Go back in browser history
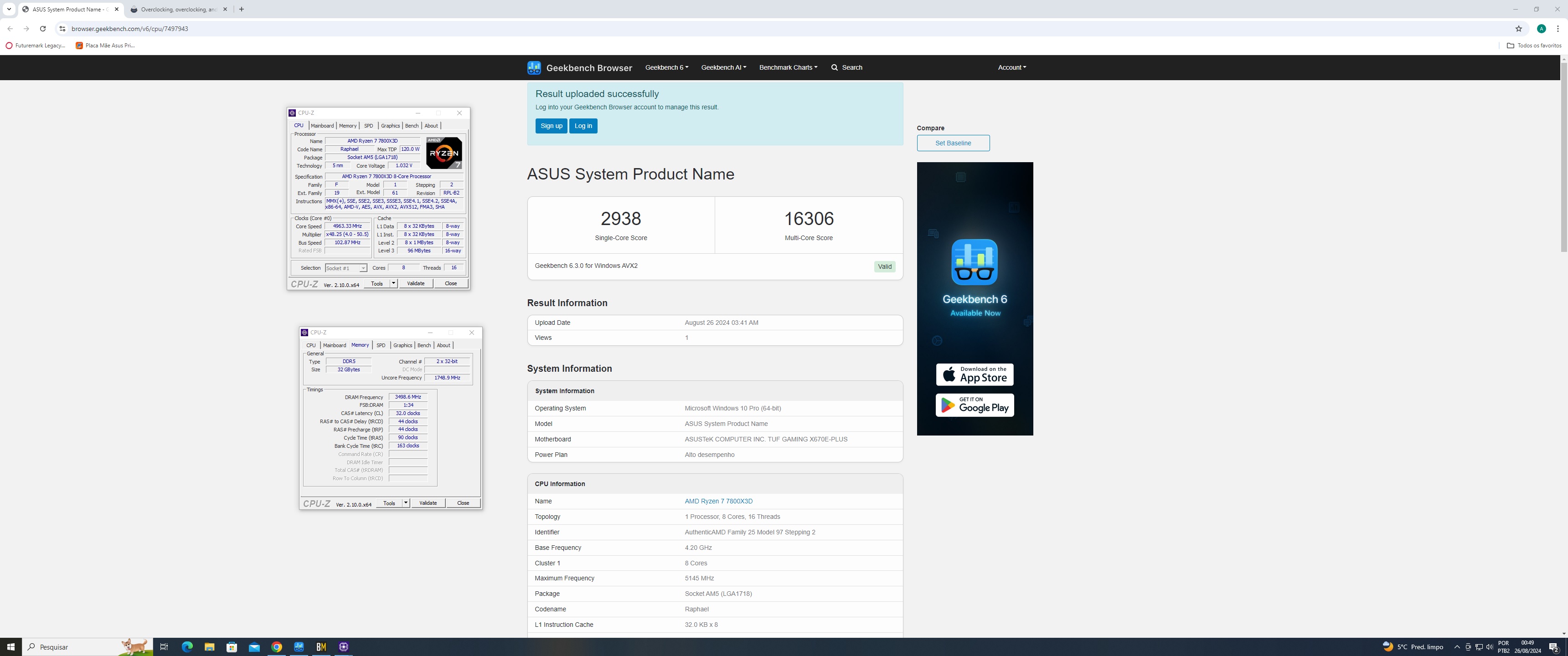This screenshot has height=656, width=1568. pos(10,29)
